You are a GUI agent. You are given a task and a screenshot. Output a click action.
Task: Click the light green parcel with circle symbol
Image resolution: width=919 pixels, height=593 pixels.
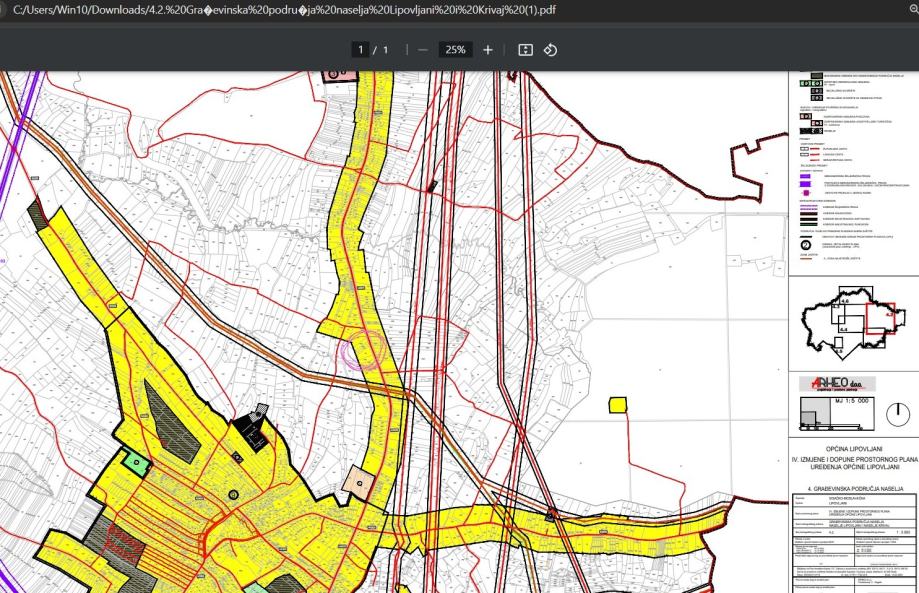point(136,461)
